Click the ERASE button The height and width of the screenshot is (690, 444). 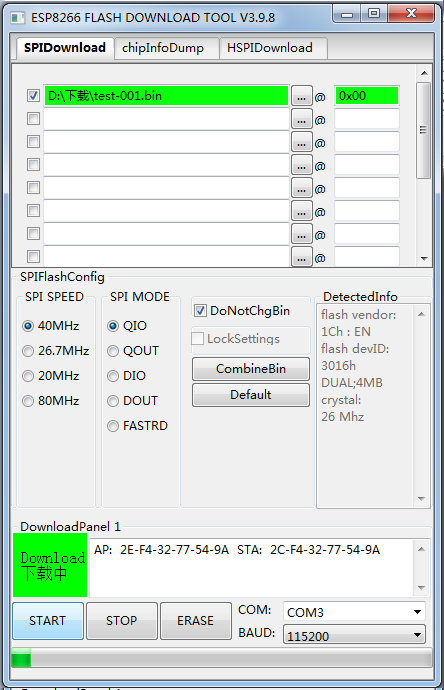(x=195, y=621)
